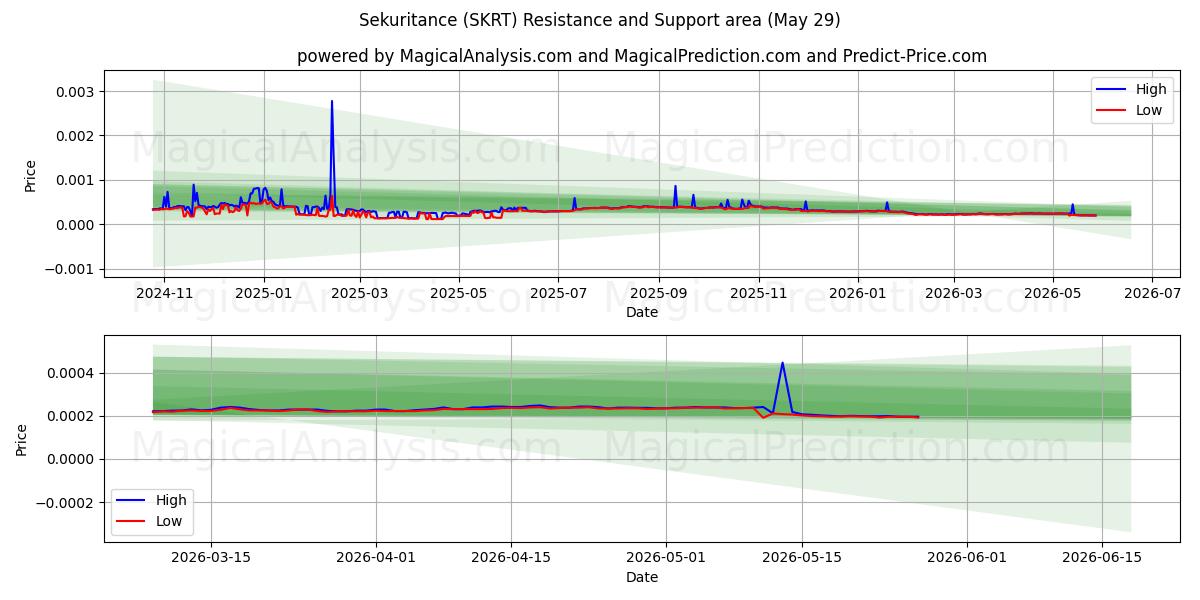1200x600 pixels.
Task: Click the '2025-09' tick label
Action: coord(659,294)
